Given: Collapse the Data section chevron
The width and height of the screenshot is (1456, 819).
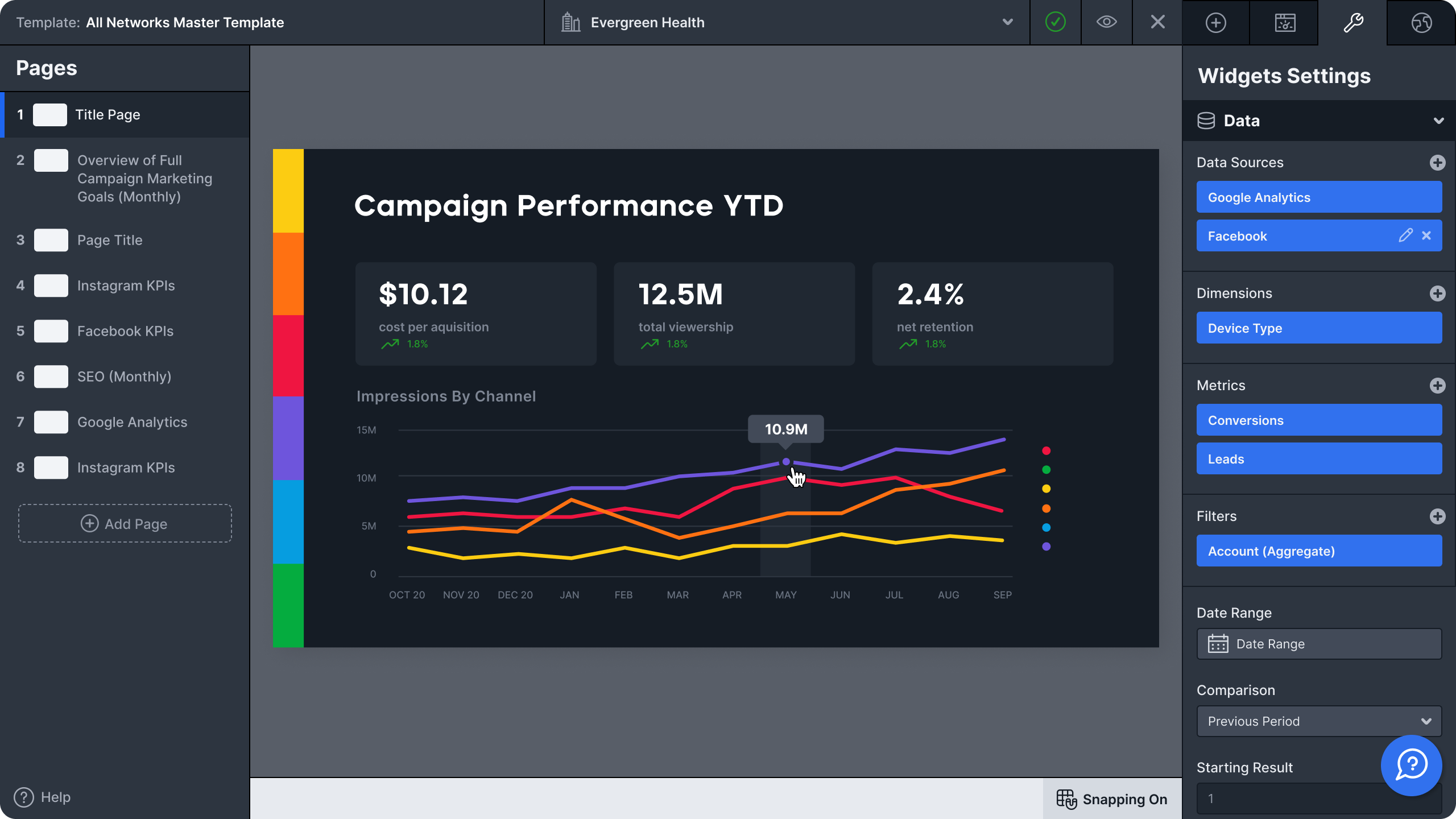Looking at the screenshot, I should [1438, 121].
